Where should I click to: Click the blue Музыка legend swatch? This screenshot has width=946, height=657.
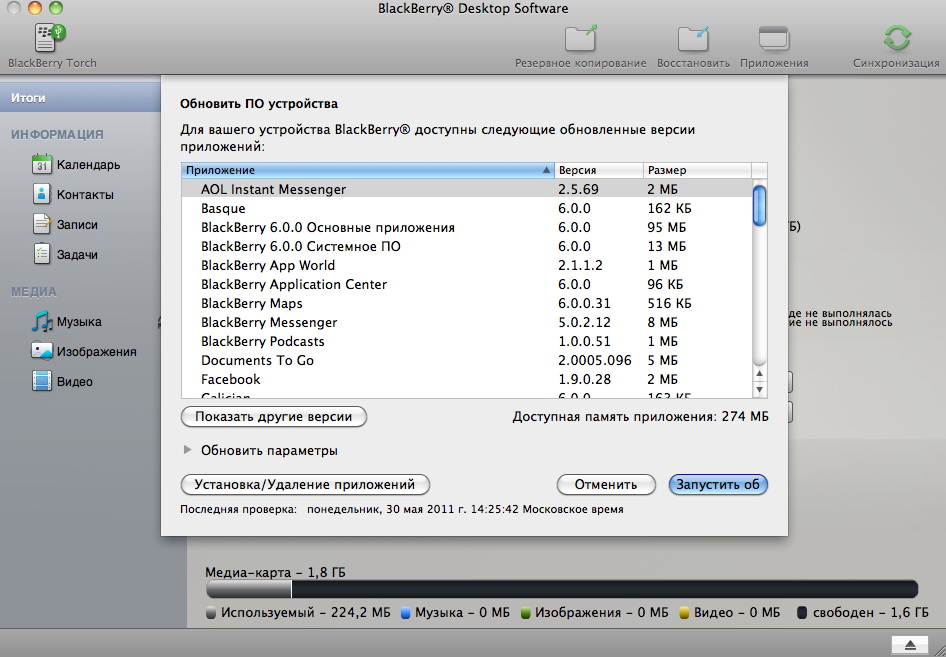405,613
